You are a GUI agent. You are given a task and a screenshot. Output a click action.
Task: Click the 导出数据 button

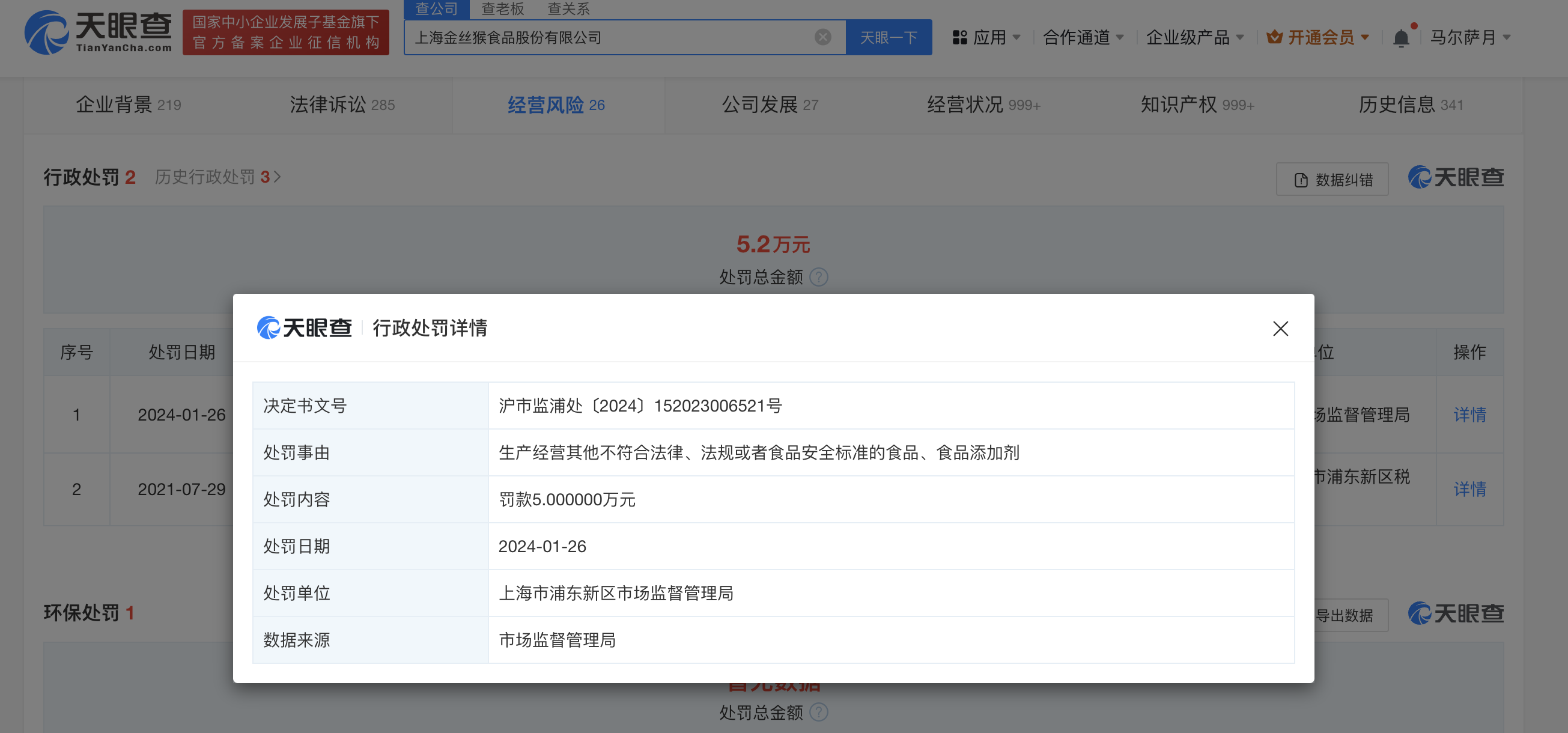coord(1344,615)
